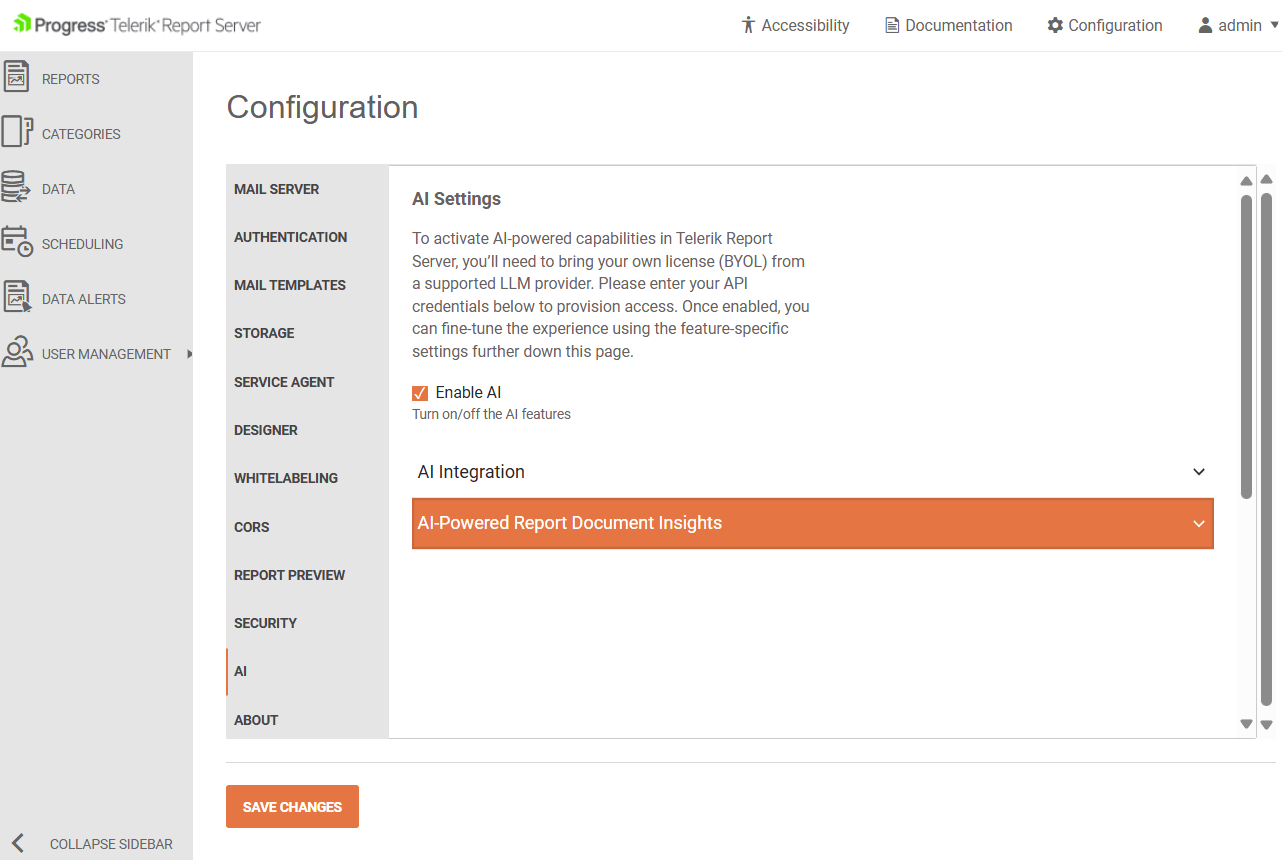1282x860 pixels.
Task: Collapse the AI-Powered Report Document Insights panel
Action: tap(1198, 523)
